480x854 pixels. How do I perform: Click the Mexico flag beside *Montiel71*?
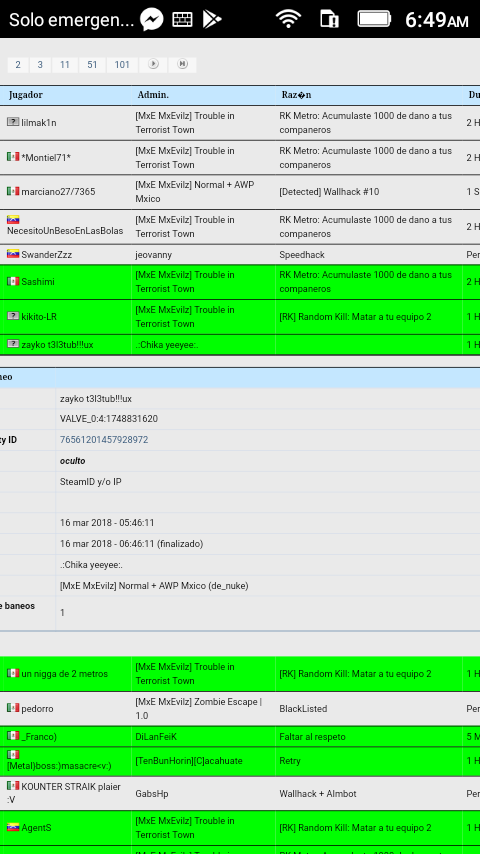13,157
